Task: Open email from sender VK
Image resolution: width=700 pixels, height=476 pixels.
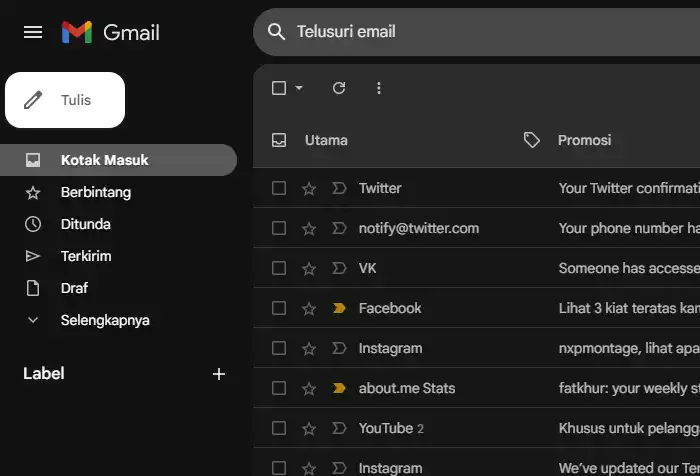Action: coord(367,268)
